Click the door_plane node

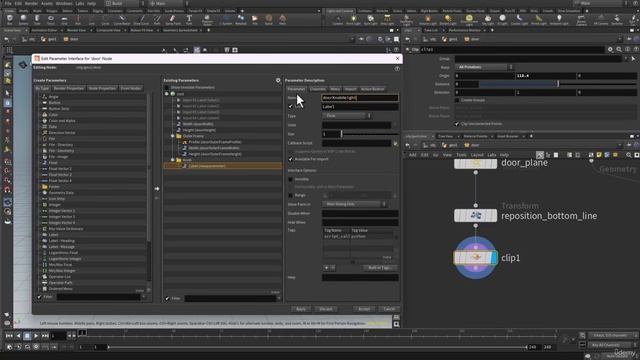point(476,163)
